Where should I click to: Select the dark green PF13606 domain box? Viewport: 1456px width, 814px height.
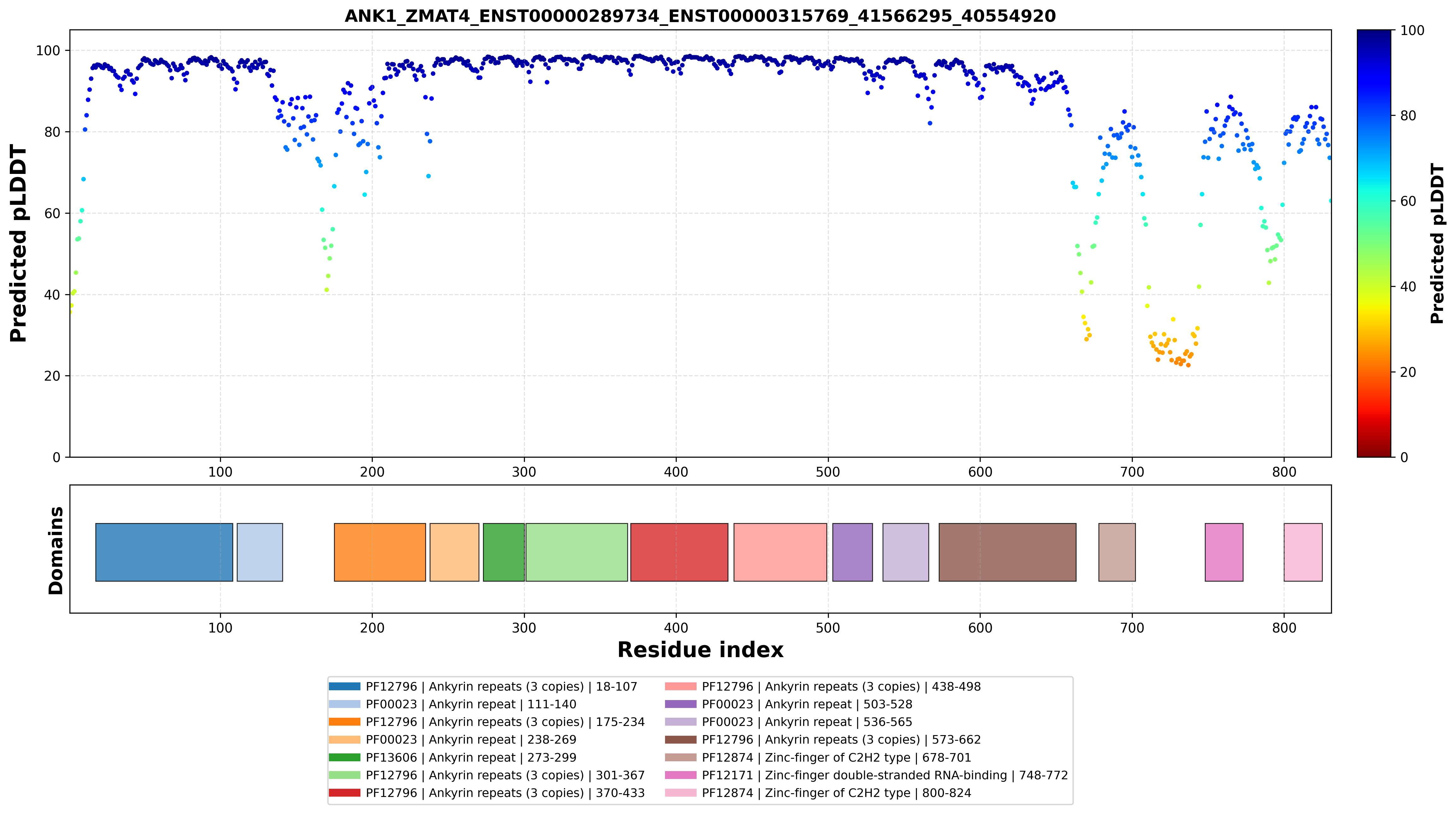(x=504, y=552)
